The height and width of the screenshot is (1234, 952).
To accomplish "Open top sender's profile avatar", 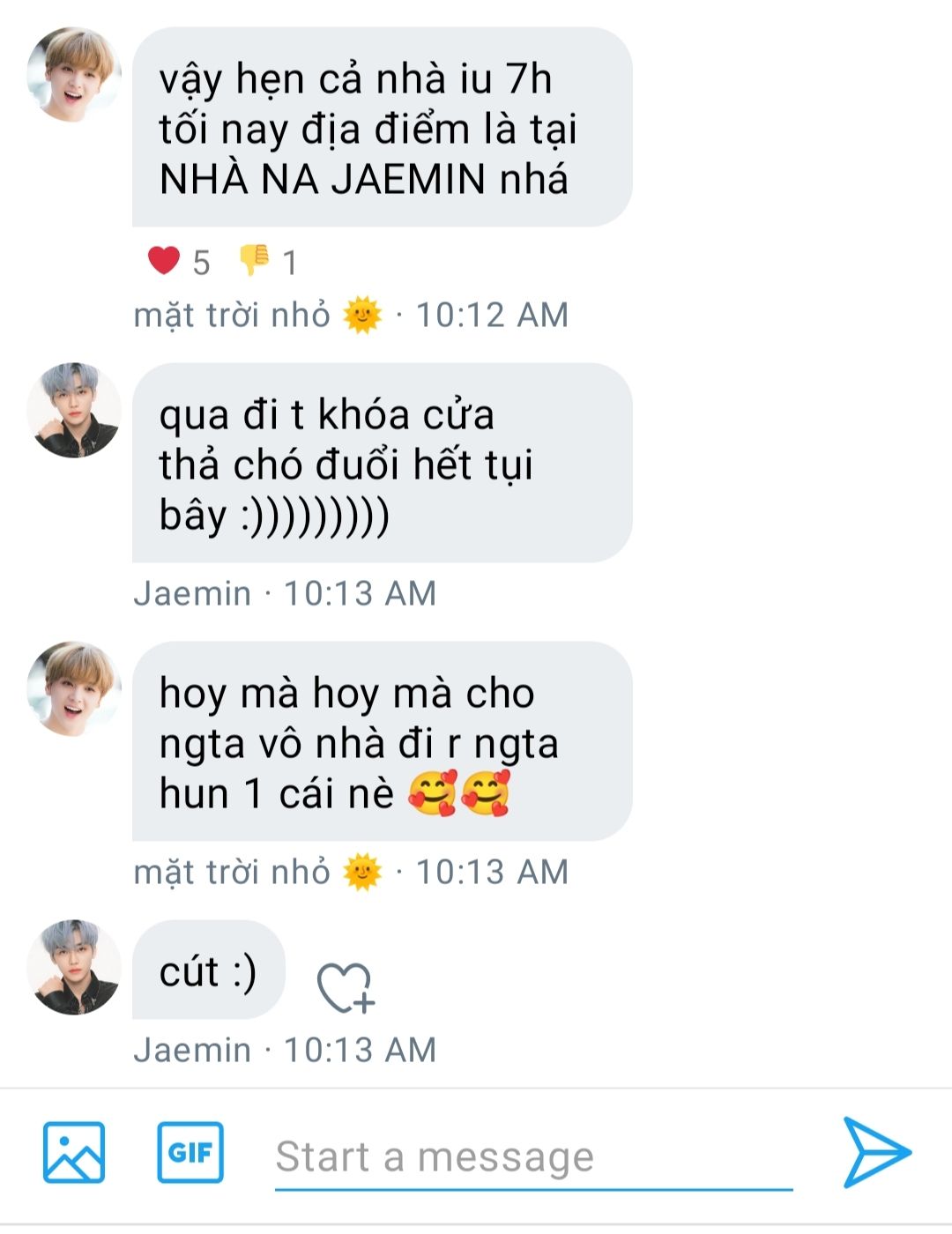I will 74,74.
